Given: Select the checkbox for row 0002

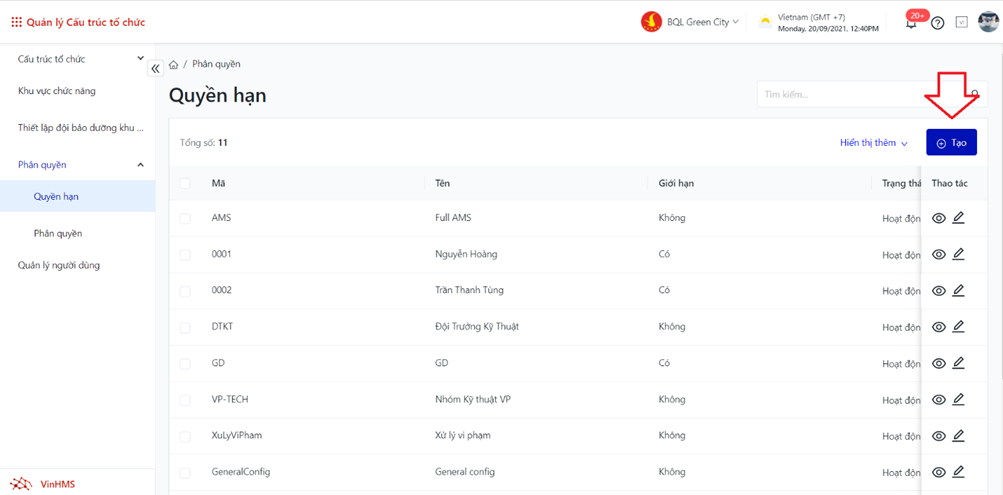Looking at the screenshot, I should (x=185, y=291).
